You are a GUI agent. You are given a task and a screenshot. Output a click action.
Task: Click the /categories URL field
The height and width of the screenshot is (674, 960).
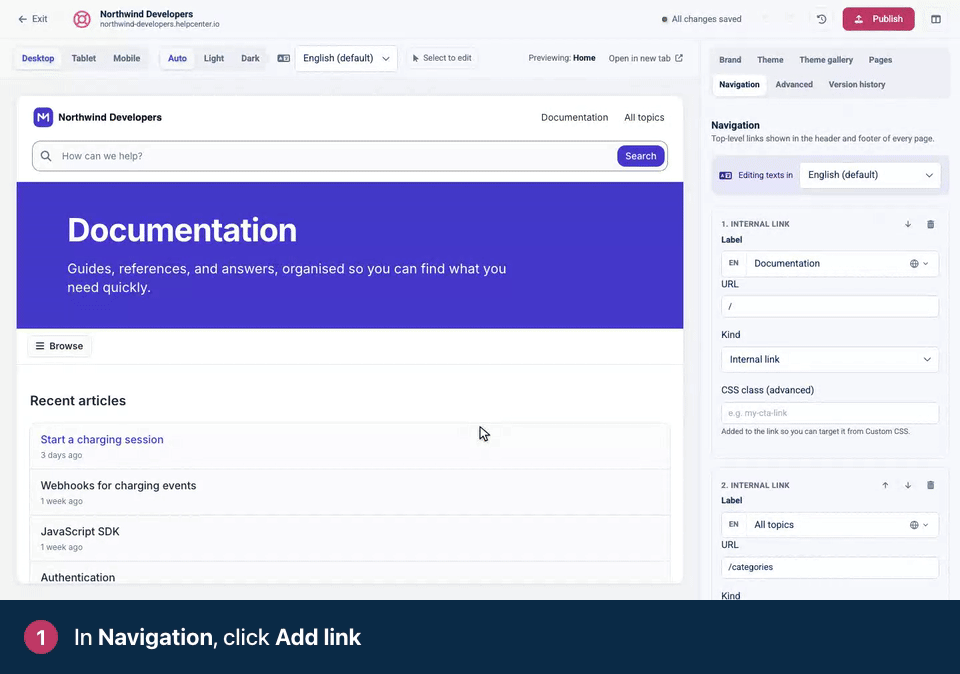830,567
